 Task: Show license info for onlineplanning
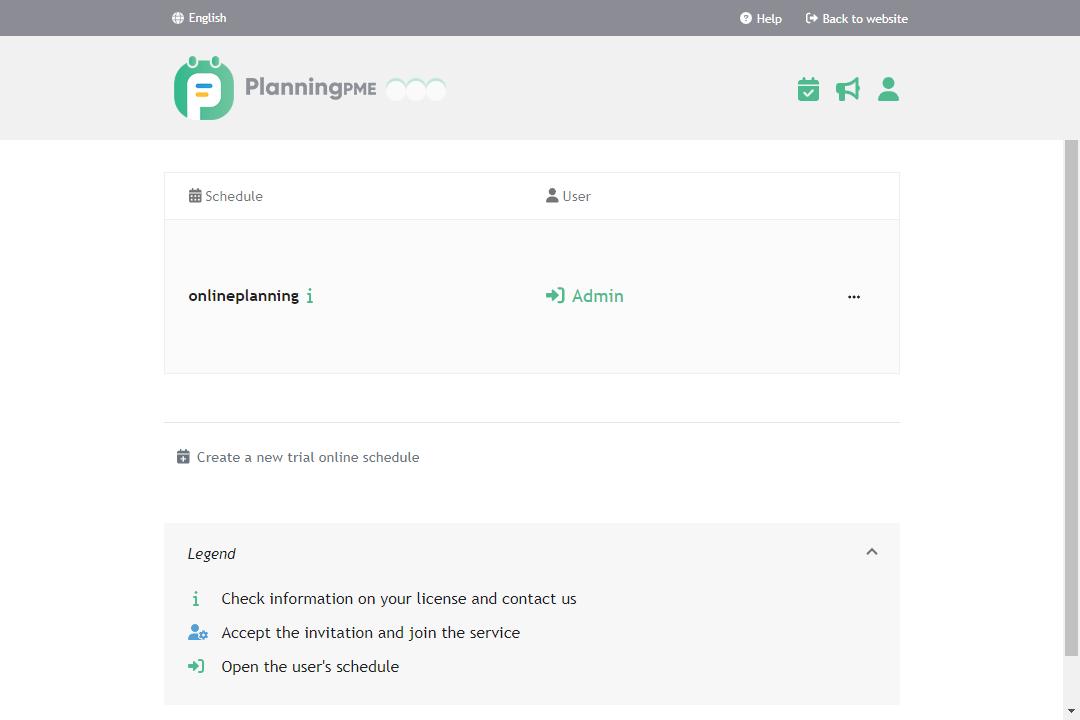tap(310, 296)
